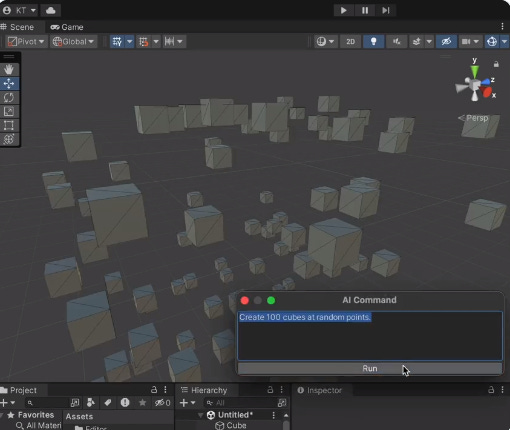Switch to the Game tab
Screen dimensions: 510x430
(x=67, y=27)
